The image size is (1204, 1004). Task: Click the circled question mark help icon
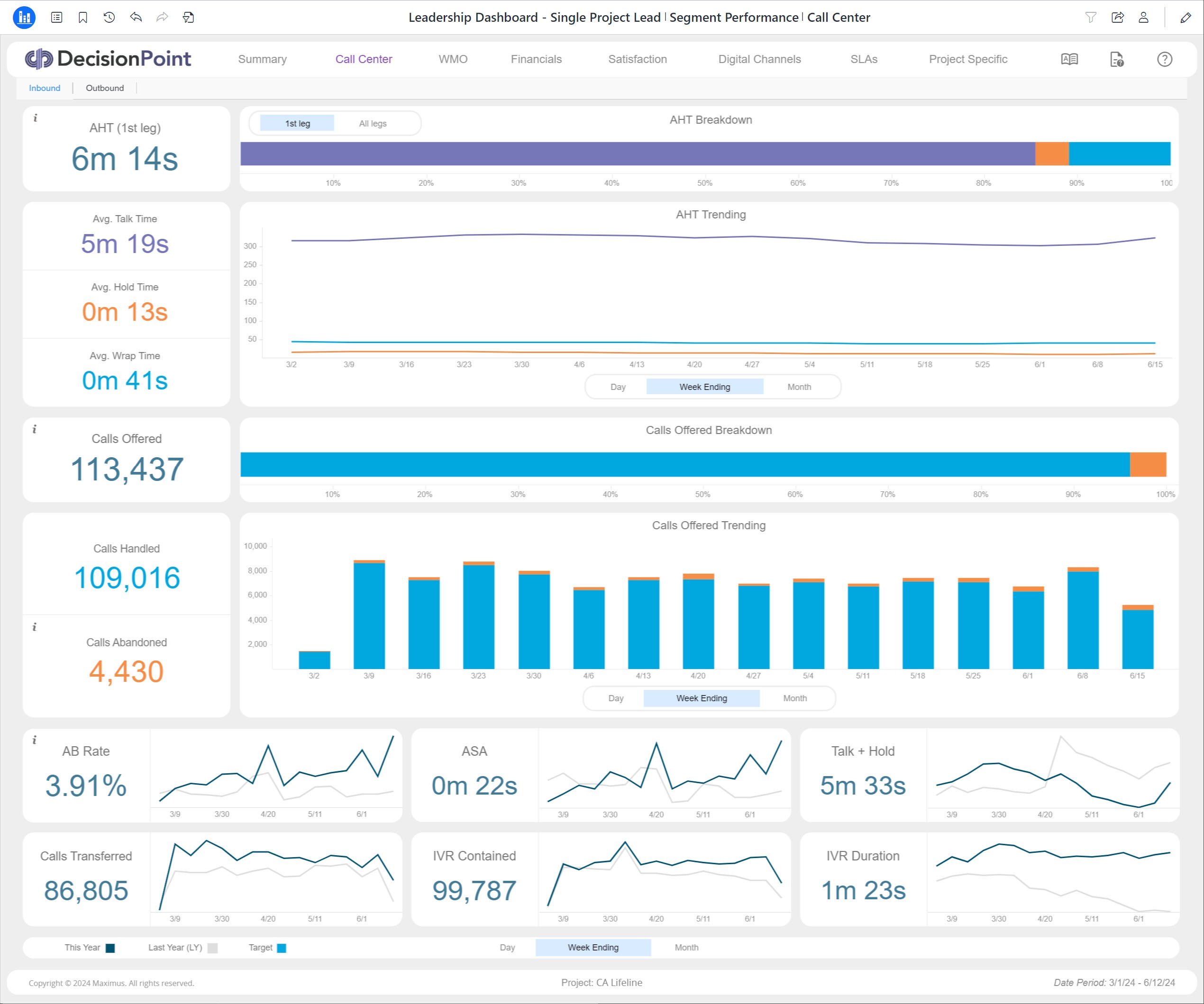1165,59
